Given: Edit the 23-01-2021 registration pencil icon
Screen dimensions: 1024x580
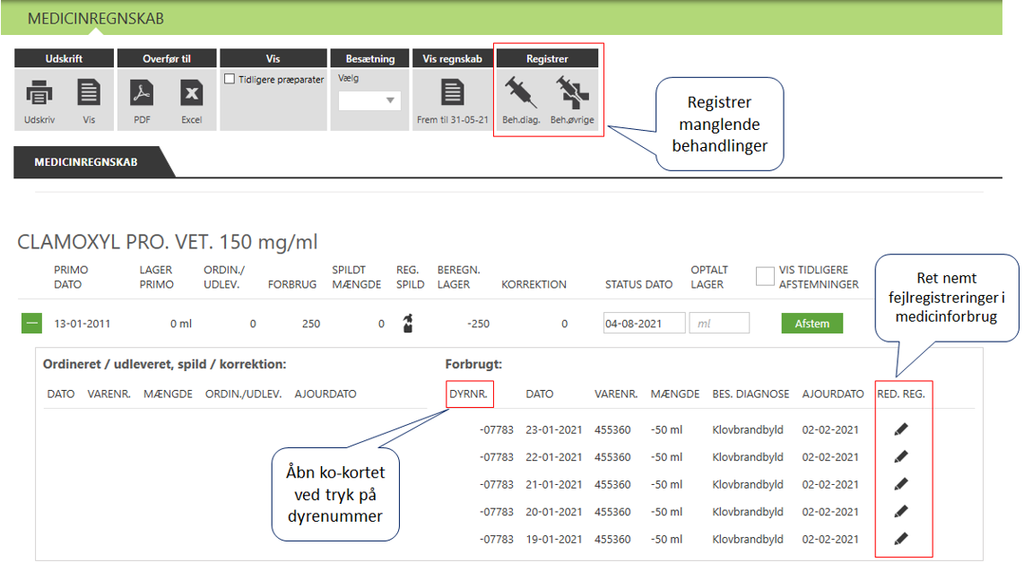Looking at the screenshot, I should tap(901, 430).
